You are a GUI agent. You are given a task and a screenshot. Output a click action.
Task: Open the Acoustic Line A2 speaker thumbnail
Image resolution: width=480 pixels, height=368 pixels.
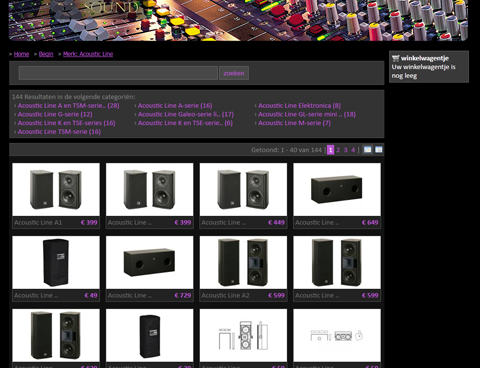pos(243,262)
